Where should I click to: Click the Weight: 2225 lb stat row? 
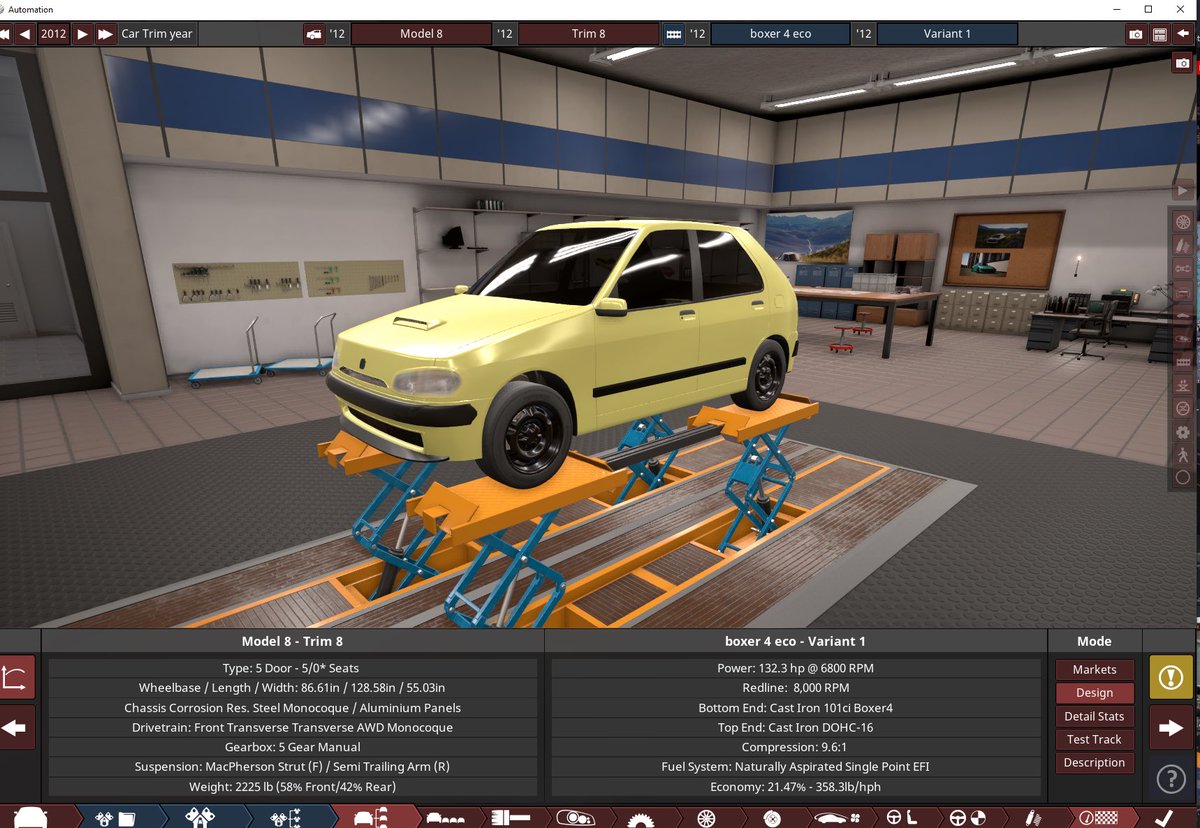(292, 787)
